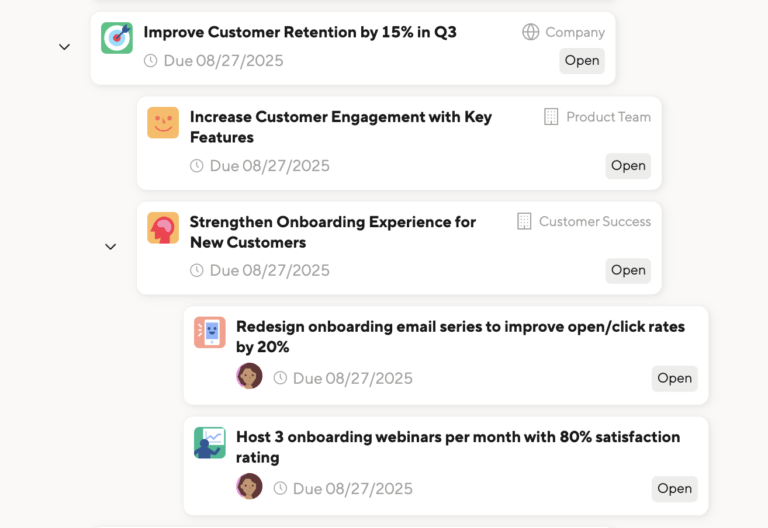This screenshot has height=528, width=768.
Task: Click owner avatar on Host 3 webinars
Action: click(x=249, y=486)
